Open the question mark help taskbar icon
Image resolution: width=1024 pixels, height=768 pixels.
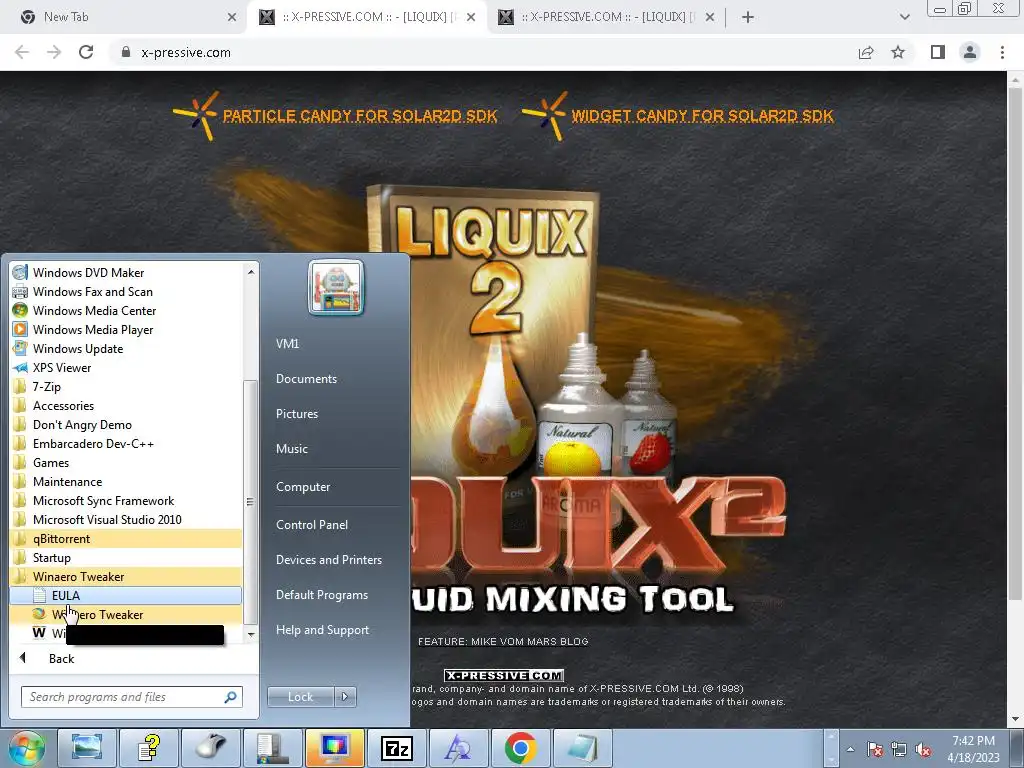click(x=148, y=748)
